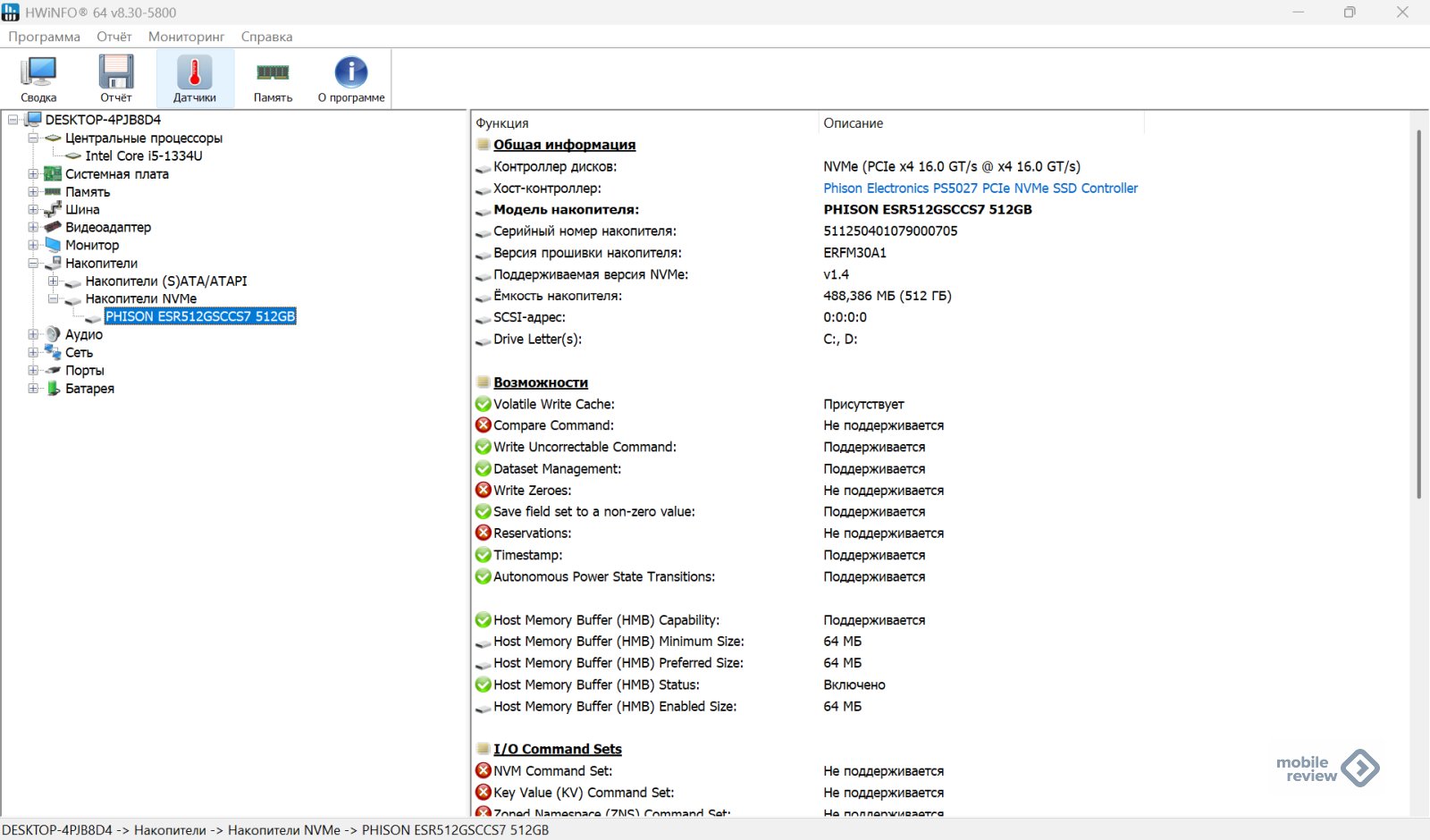Open the Справка menu
The height and width of the screenshot is (840, 1430).
[x=266, y=37]
